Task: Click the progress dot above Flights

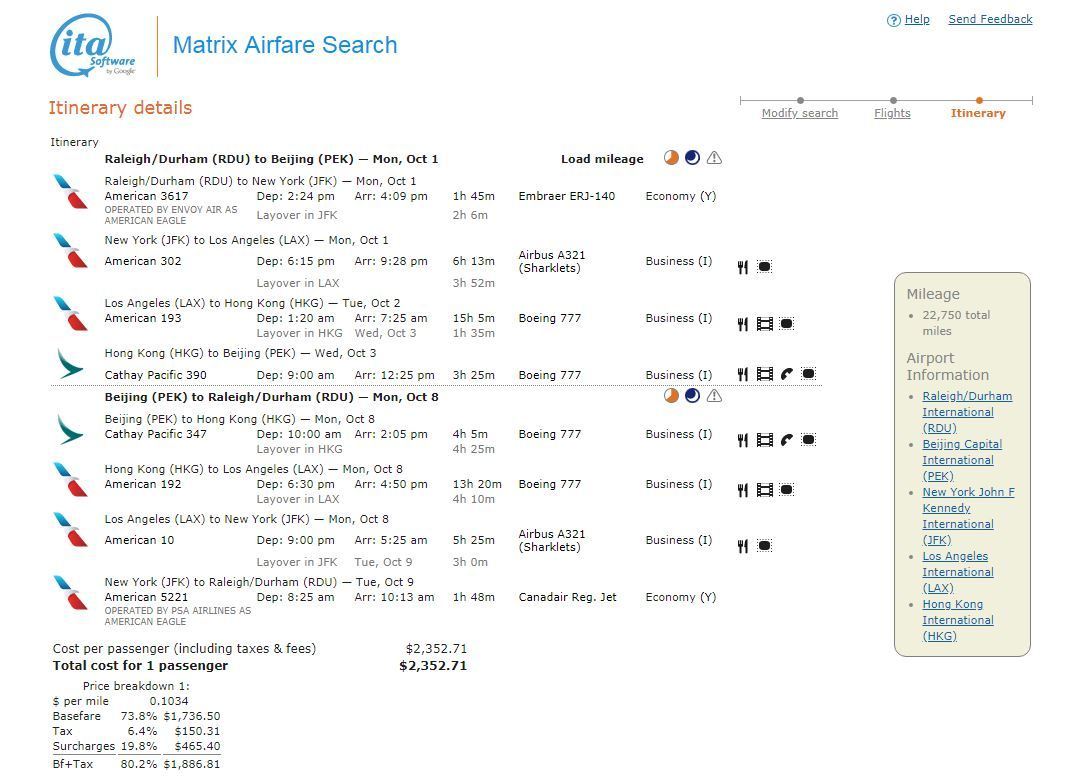Action: [x=893, y=100]
